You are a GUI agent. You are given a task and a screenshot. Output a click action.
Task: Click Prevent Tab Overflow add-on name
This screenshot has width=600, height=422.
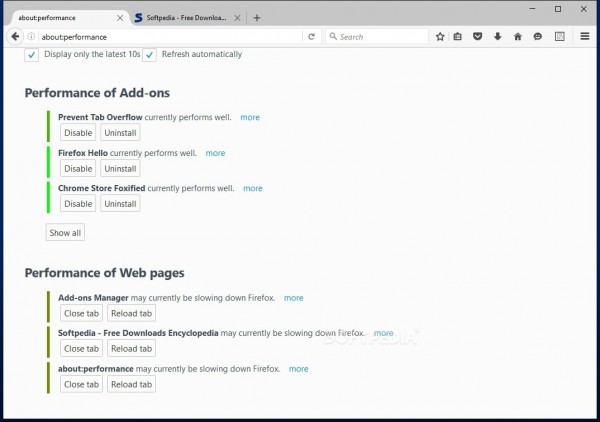pyautogui.click(x=100, y=117)
